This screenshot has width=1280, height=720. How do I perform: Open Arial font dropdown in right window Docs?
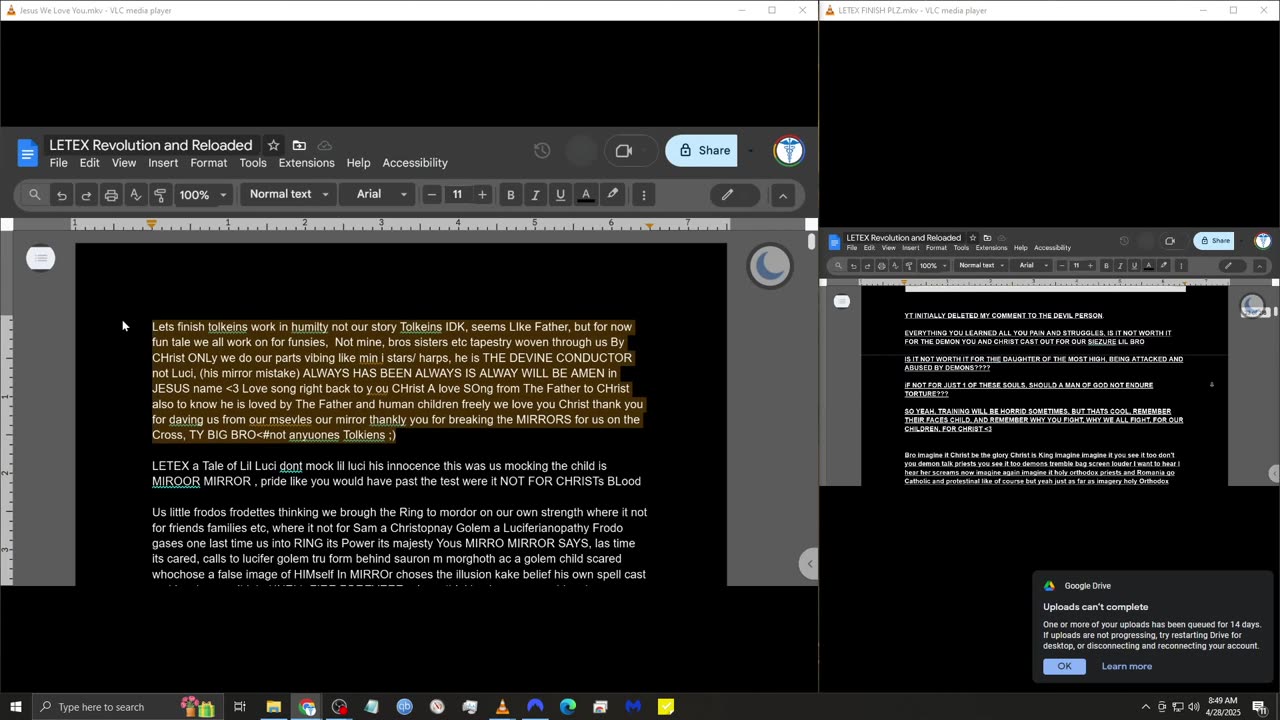(x=1033, y=266)
